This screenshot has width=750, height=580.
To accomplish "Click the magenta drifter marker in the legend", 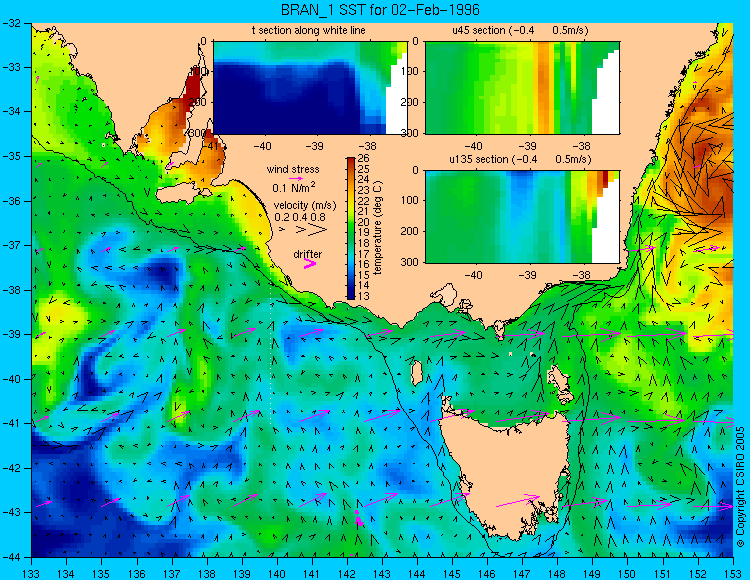I will point(310,263).
